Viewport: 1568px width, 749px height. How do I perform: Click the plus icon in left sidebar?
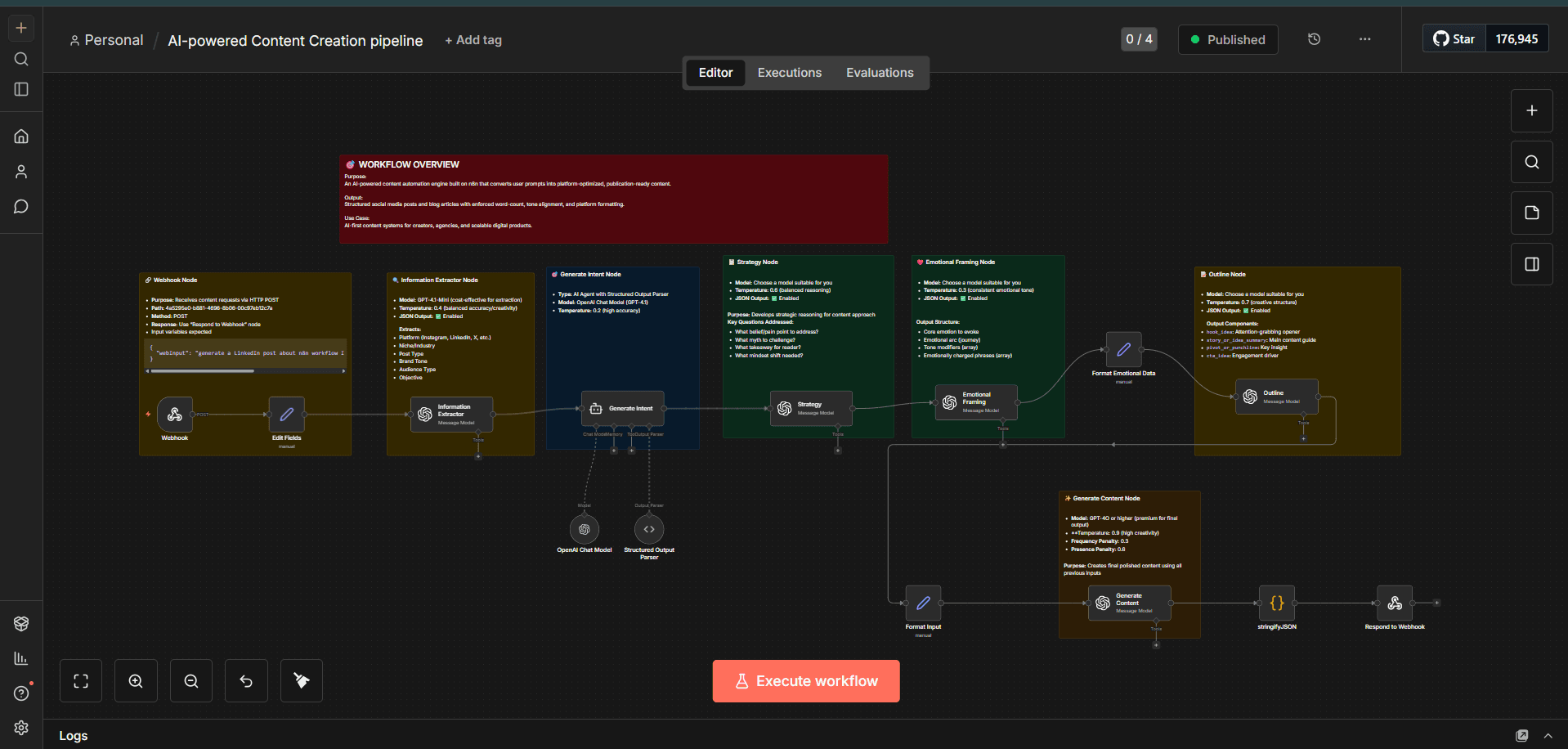pyautogui.click(x=21, y=28)
